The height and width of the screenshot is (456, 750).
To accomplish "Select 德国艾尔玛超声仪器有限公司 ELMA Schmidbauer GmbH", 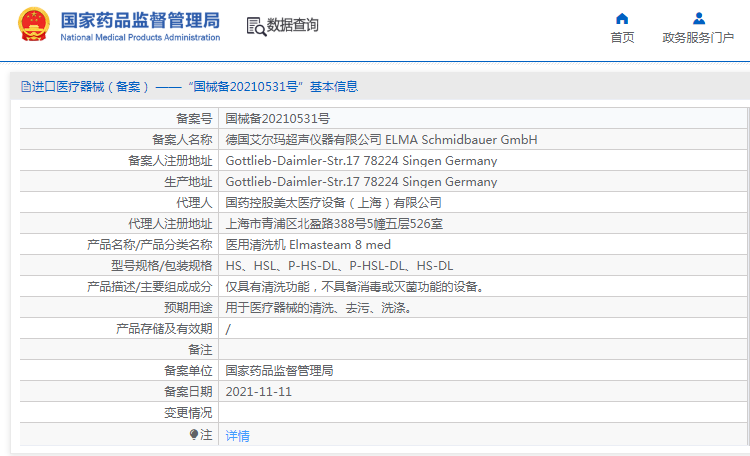I will (x=381, y=140).
